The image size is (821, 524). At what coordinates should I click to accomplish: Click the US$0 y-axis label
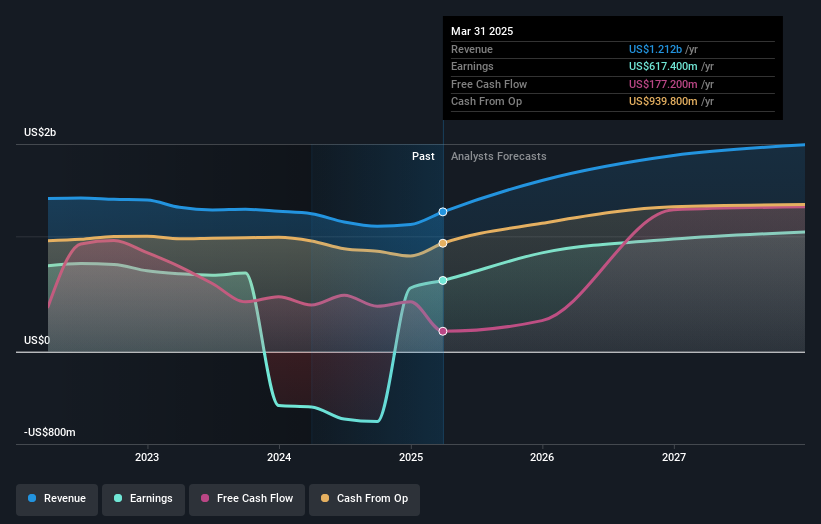click(37, 340)
